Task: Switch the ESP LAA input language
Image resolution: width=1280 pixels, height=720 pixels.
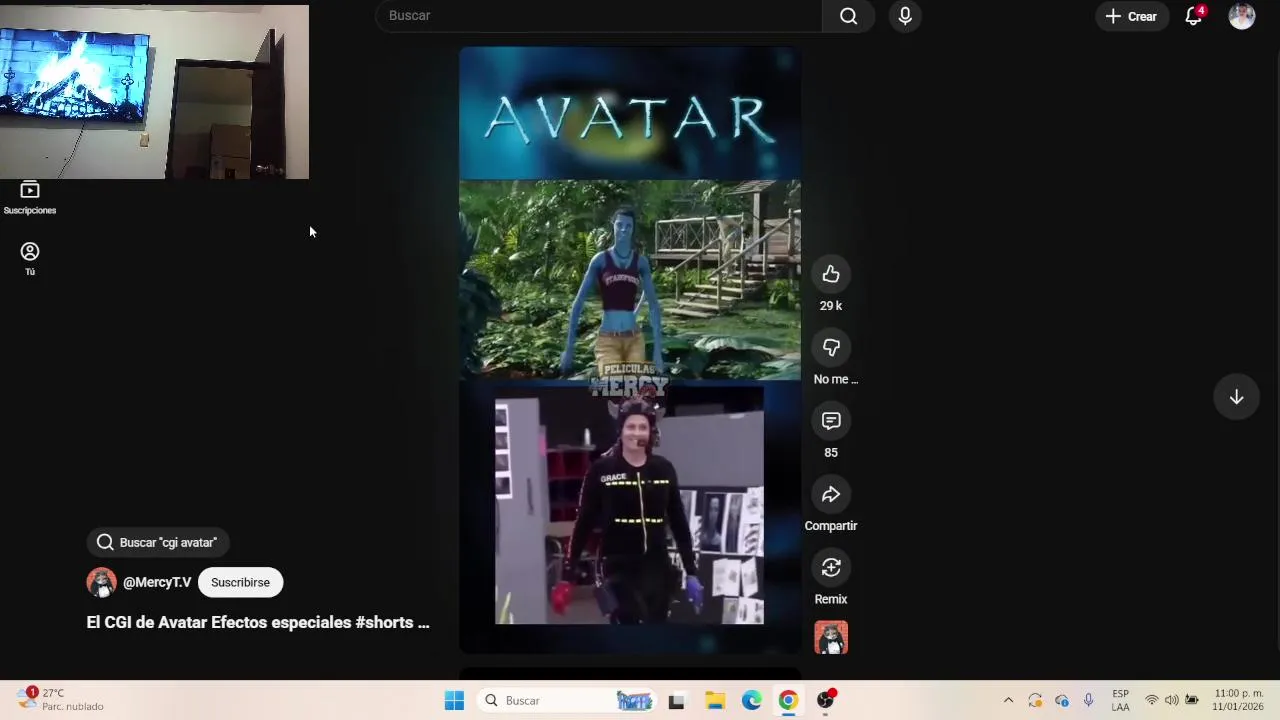Action: [1120, 700]
